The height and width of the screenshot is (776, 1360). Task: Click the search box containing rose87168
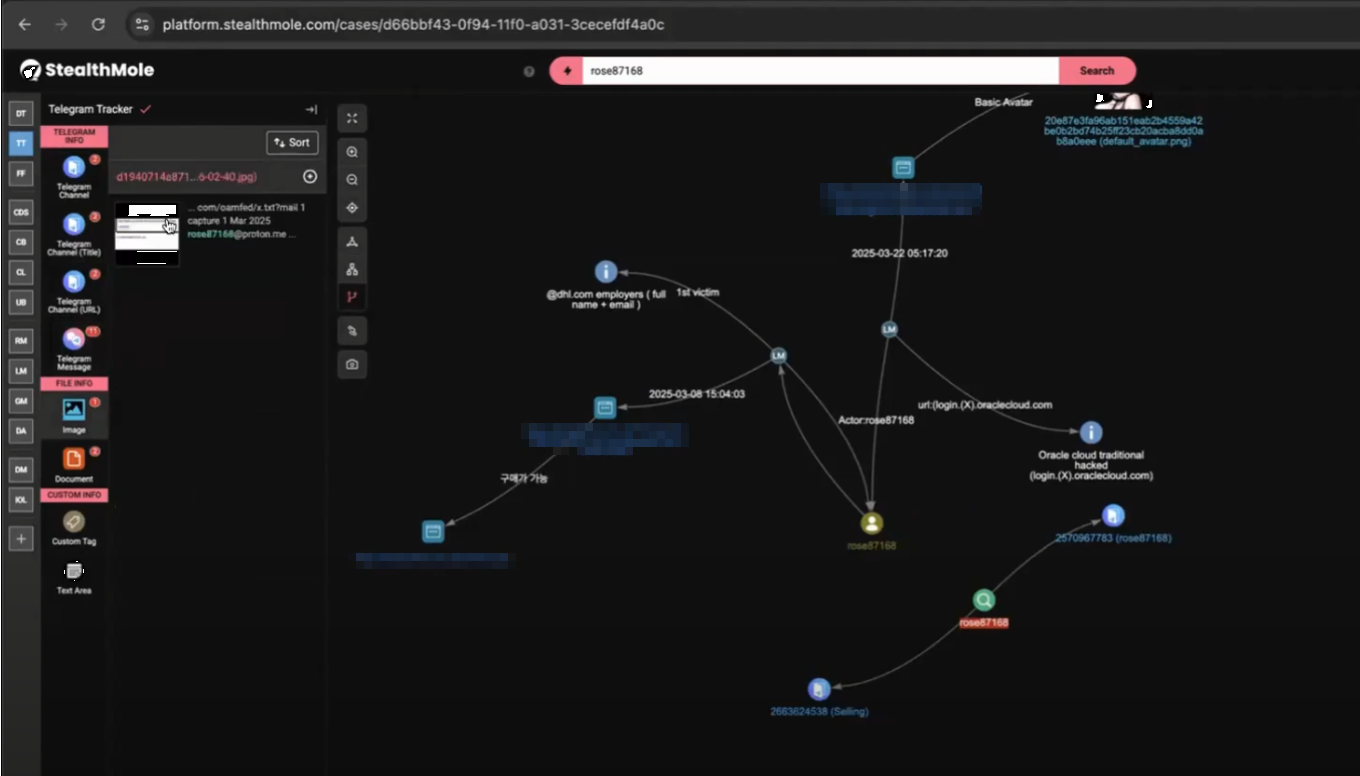(822, 71)
